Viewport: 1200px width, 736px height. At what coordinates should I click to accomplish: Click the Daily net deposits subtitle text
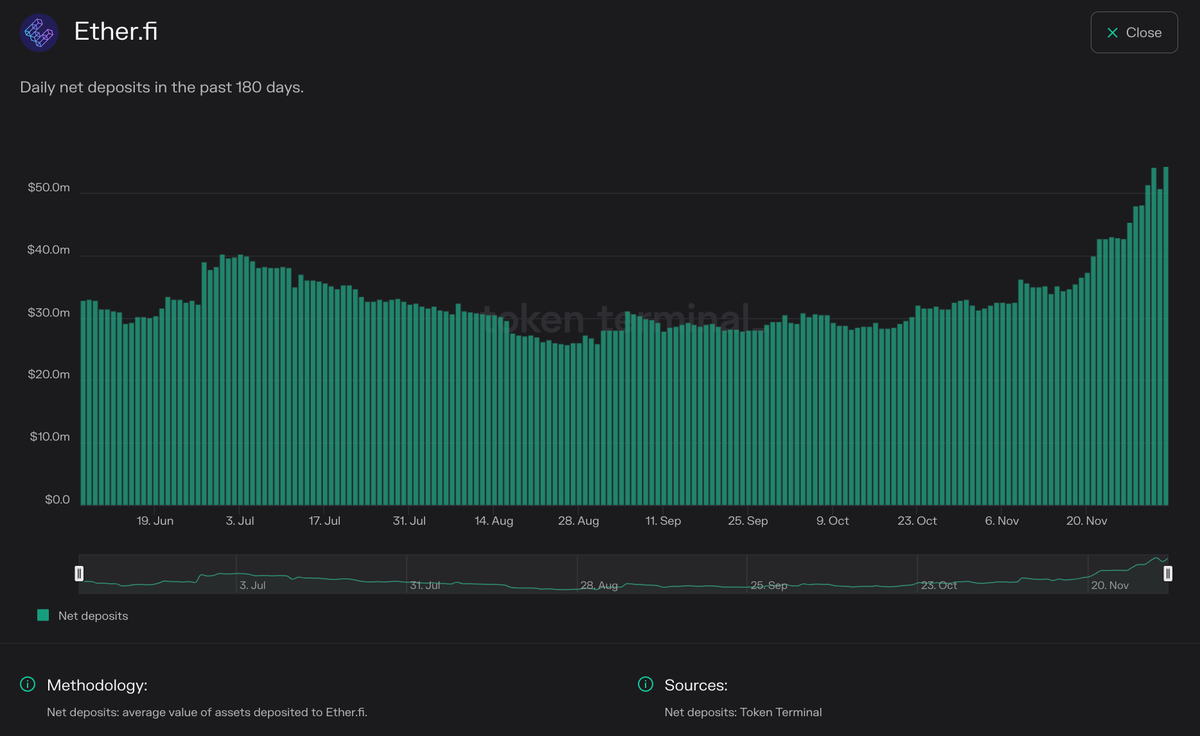click(161, 87)
